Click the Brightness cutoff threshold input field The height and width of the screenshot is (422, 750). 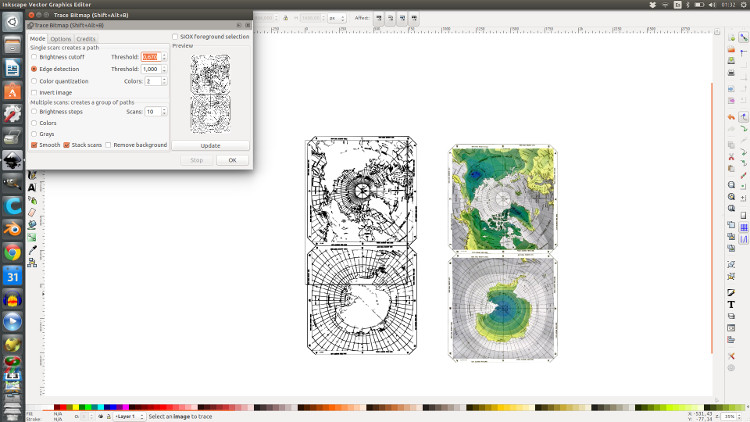point(151,57)
